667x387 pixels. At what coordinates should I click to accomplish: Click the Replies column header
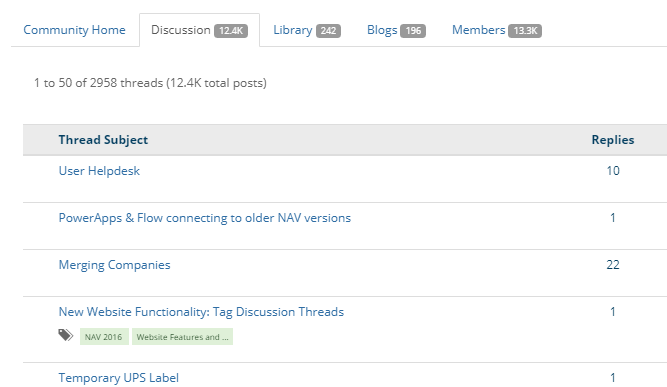coord(613,140)
